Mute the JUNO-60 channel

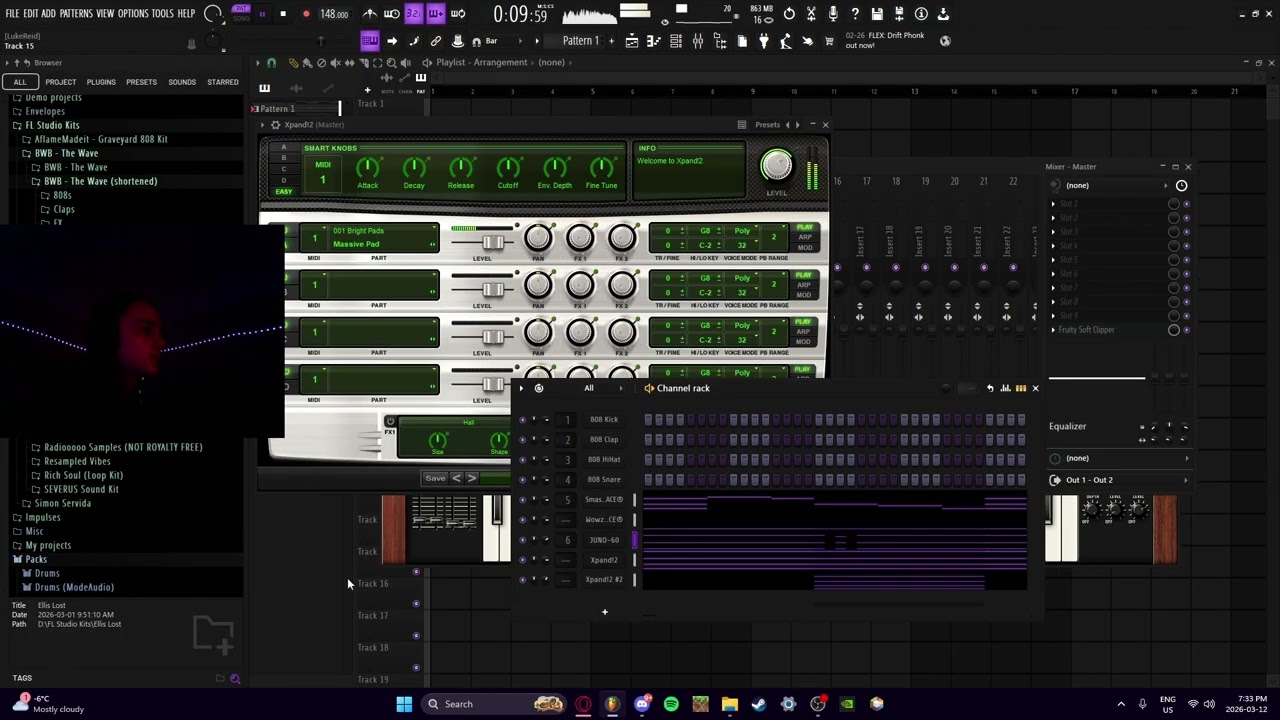(x=522, y=540)
